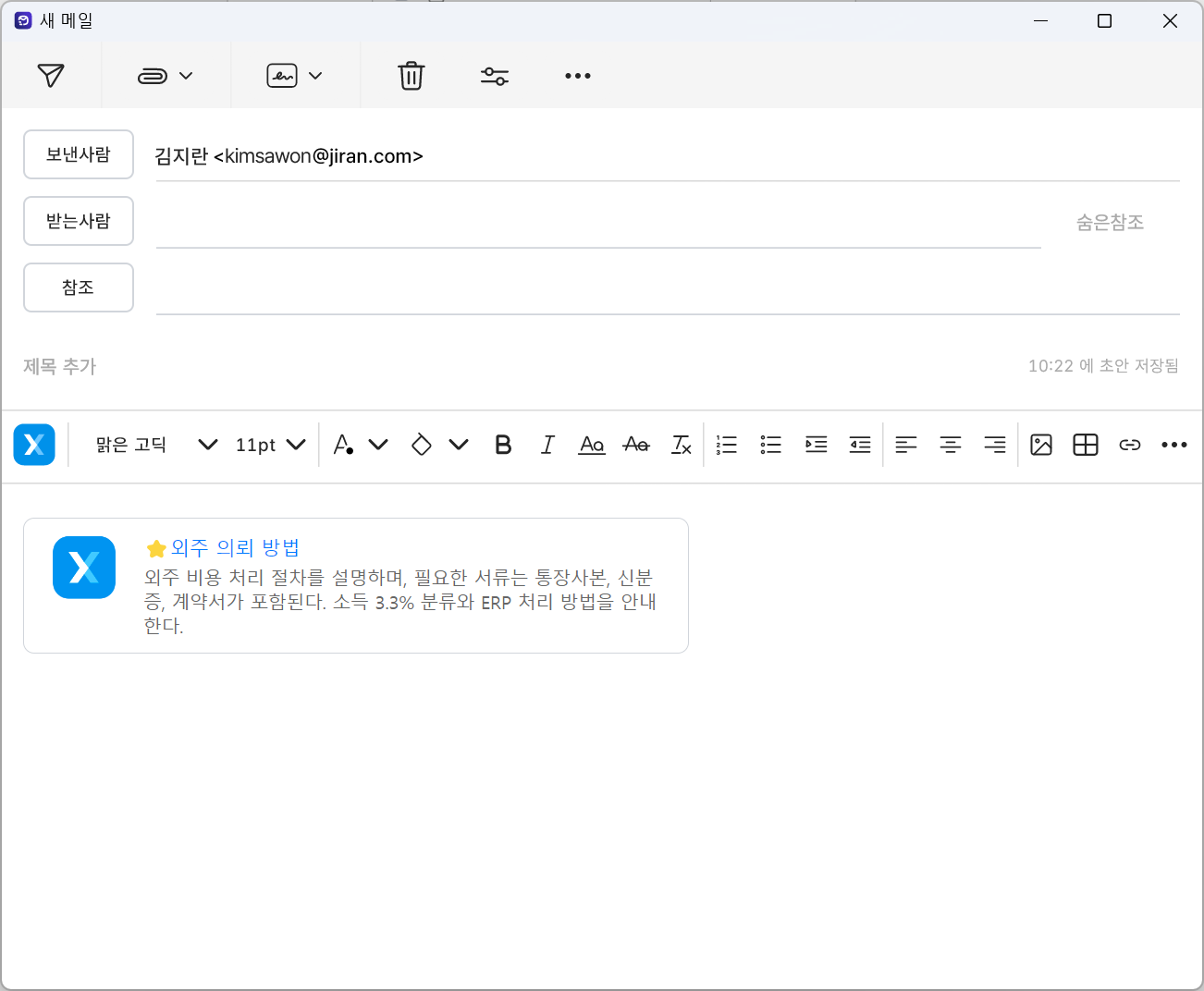Toggle strikethrough formatting
The width and height of the screenshot is (1204, 991).
pos(636,445)
